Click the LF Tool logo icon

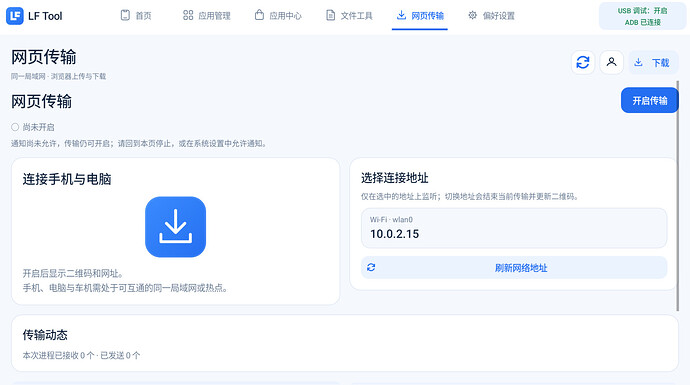15,16
